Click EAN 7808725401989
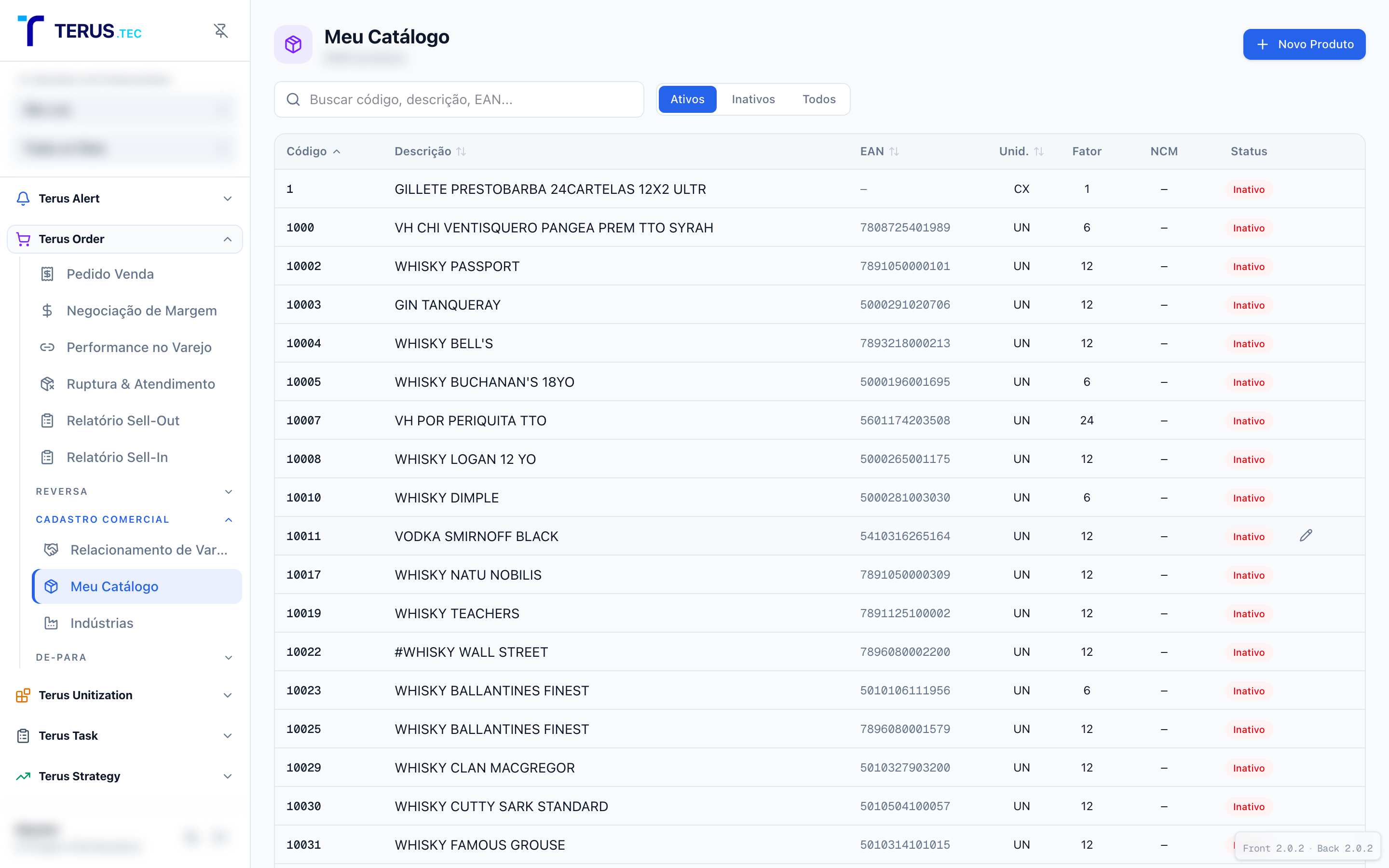The width and height of the screenshot is (1389, 868). coord(905,228)
